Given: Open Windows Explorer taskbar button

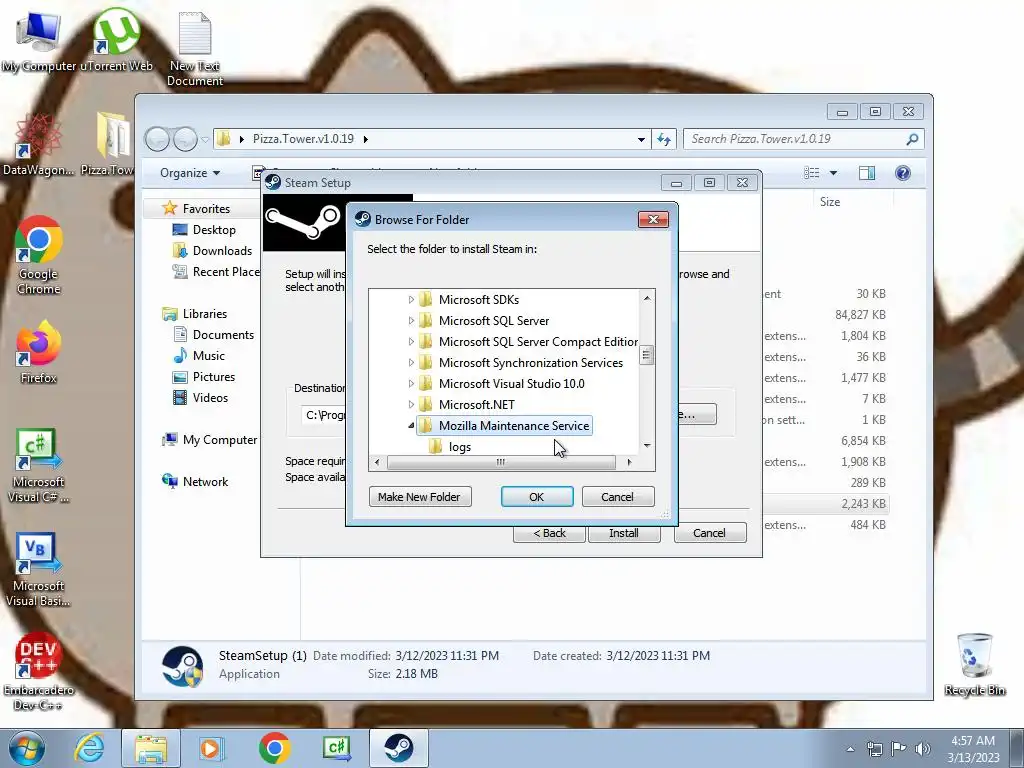Looking at the screenshot, I should (x=151, y=748).
